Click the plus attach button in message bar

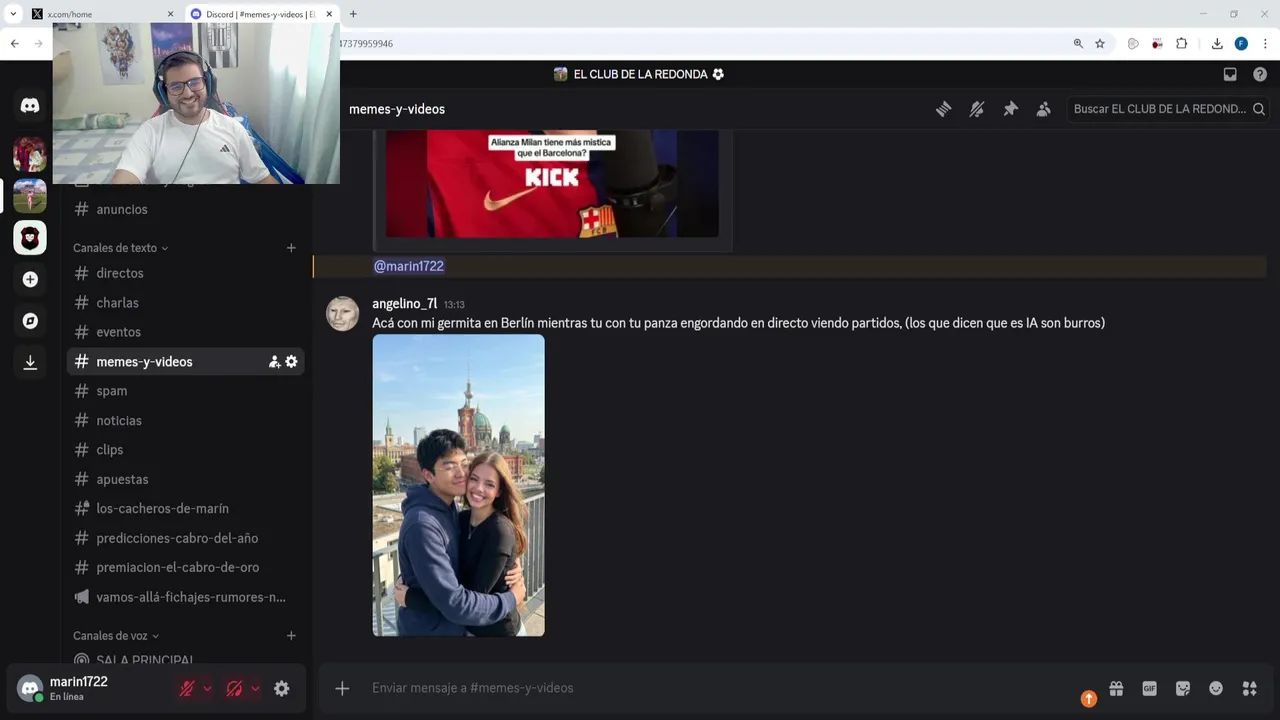(342, 688)
